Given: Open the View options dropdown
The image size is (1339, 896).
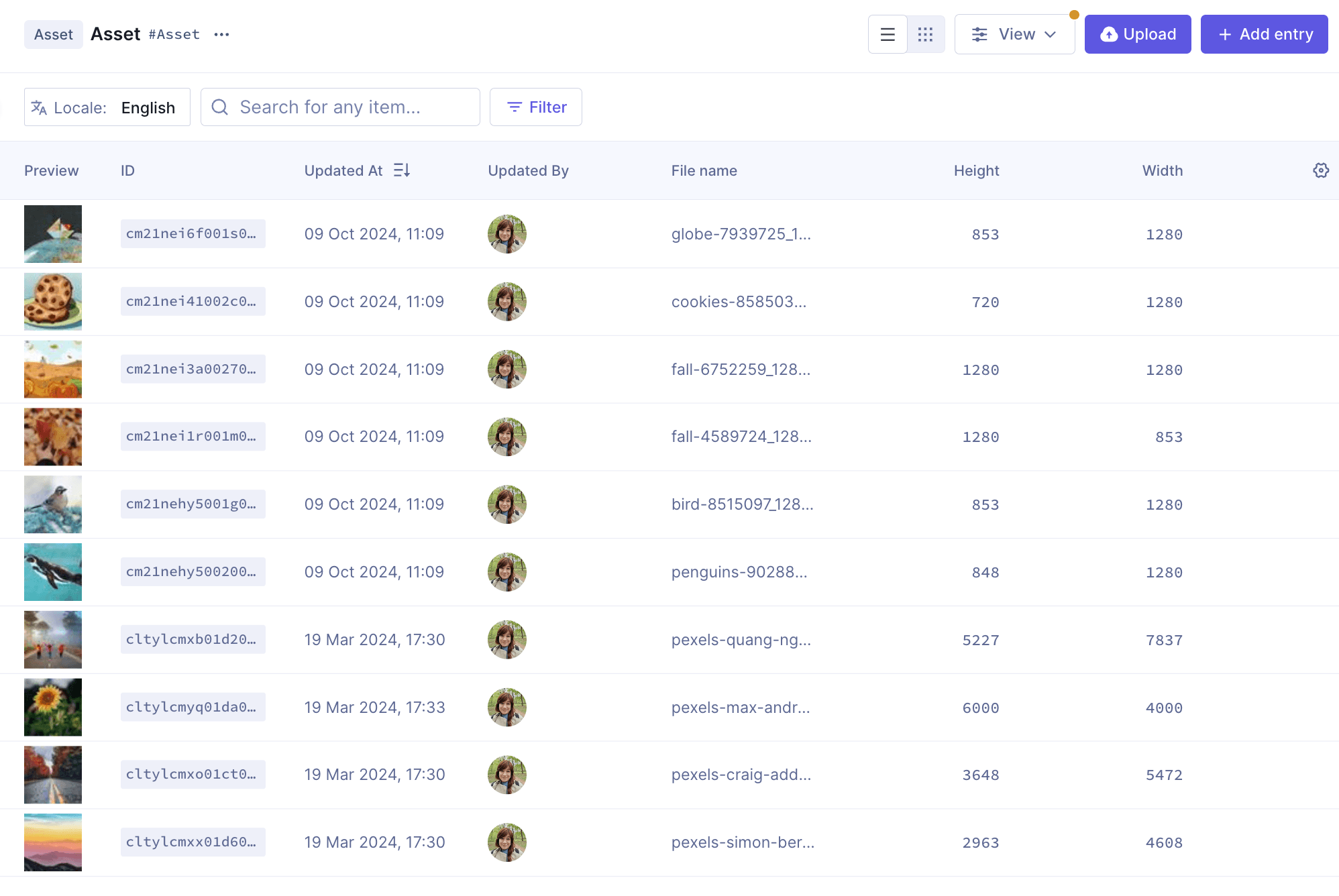Looking at the screenshot, I should click(x=1014, y=34).
